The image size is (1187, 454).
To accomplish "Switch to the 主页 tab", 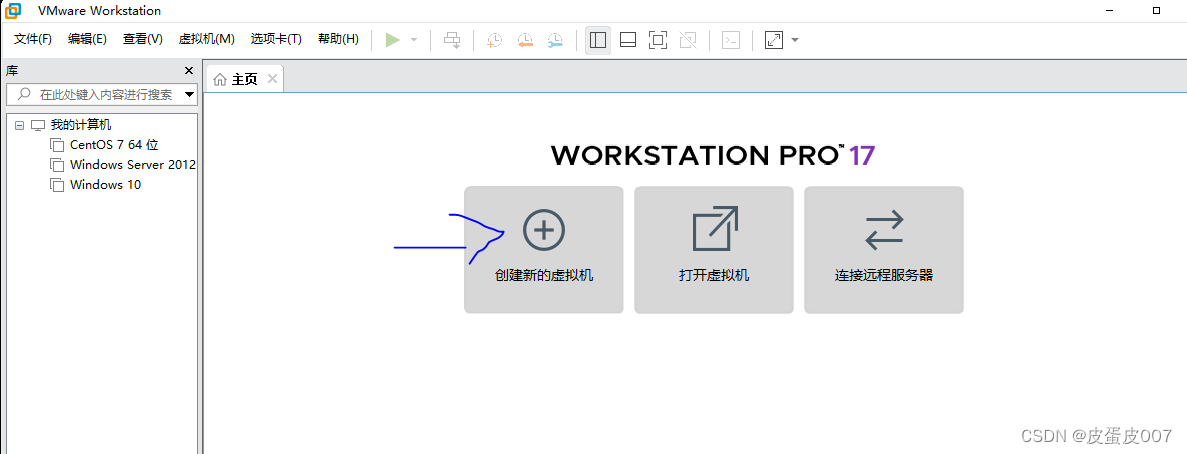I will (244, 79).
